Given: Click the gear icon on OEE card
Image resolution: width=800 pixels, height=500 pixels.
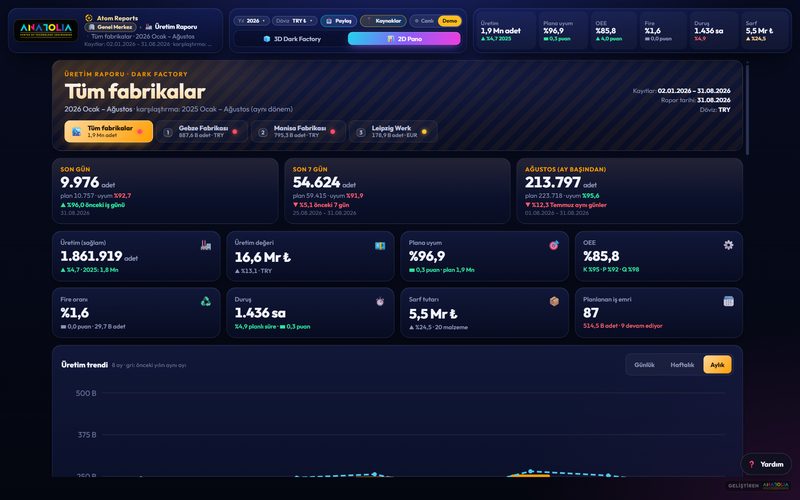Looking at the screenshot, I should (729, 245).
